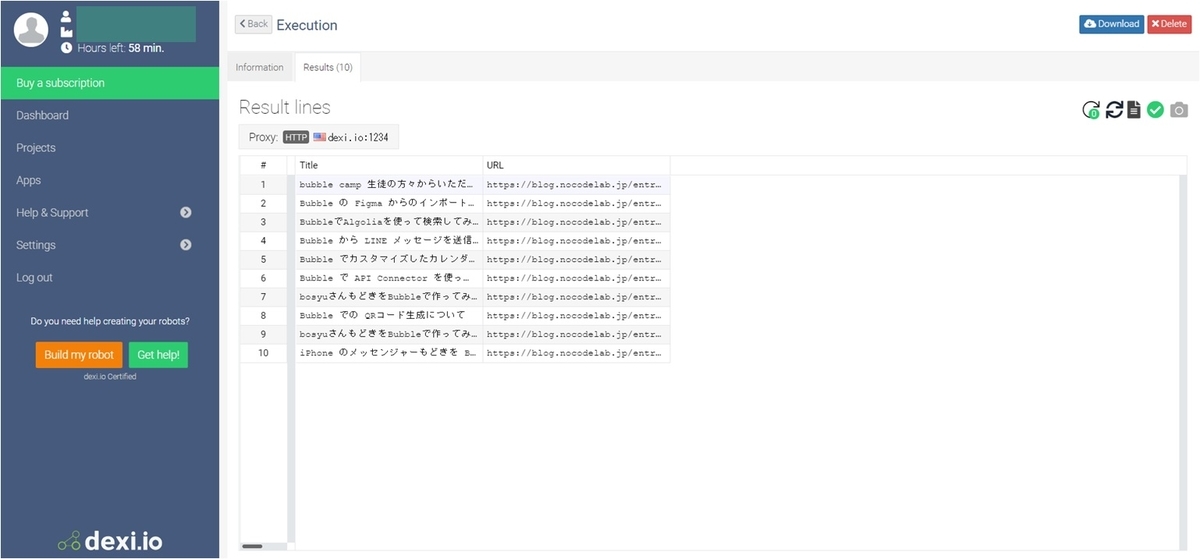Click the retry icon with the 0 badge
1200x559 pixels.
coord(1091,110)
